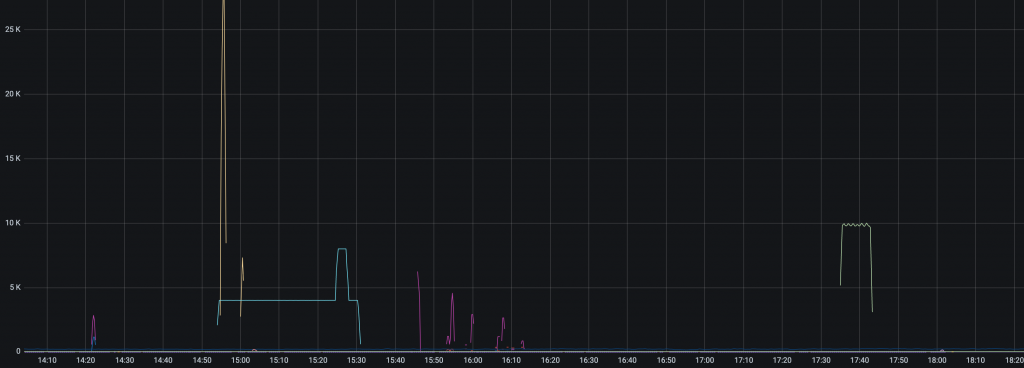Click the 16:30 time axis label
The width and height of the screenshot is (1024, 368).
coord(588,360)
